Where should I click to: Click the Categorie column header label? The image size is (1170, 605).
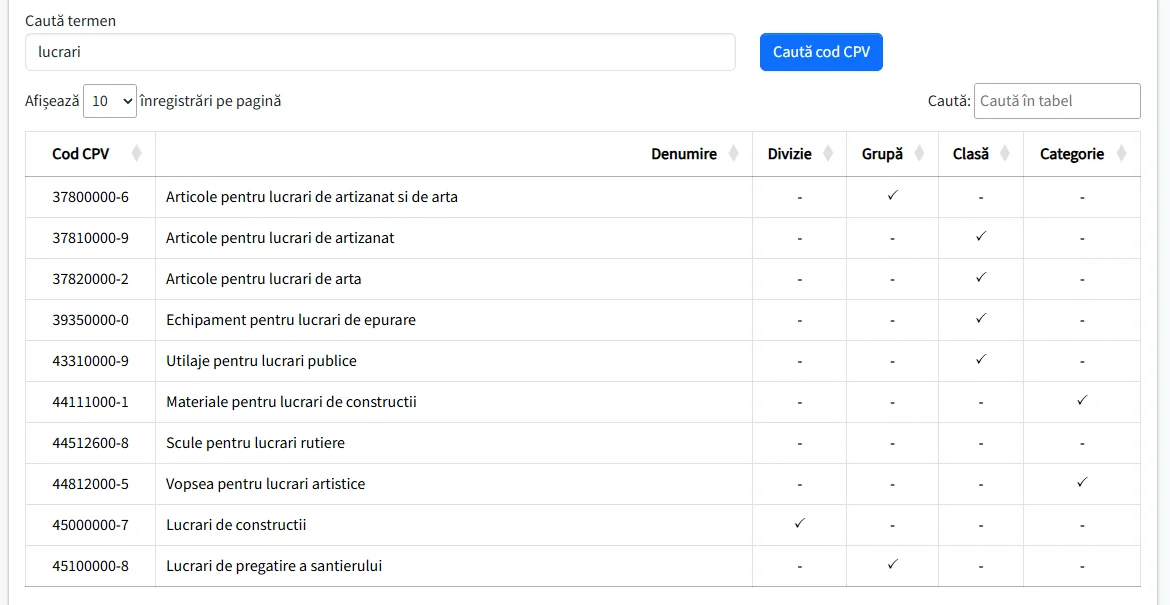pos(1072,154)
